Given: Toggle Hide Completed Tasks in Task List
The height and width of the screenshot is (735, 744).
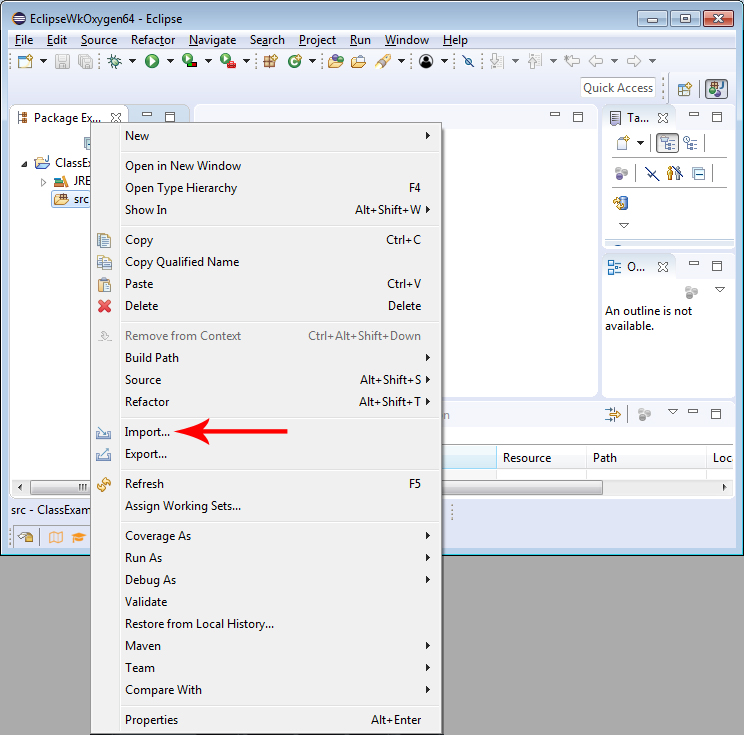Looking at the screenshot, I should click(652, 174).
